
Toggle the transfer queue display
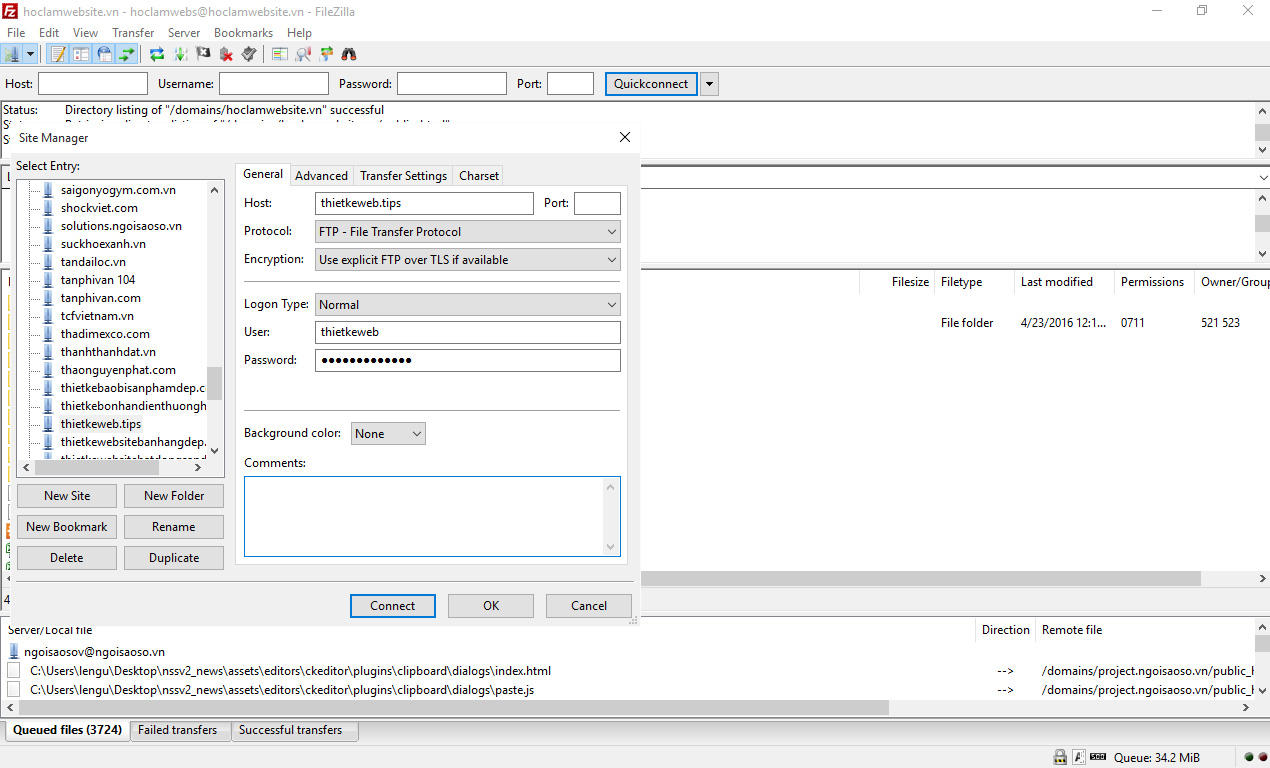tap(127, 54)
